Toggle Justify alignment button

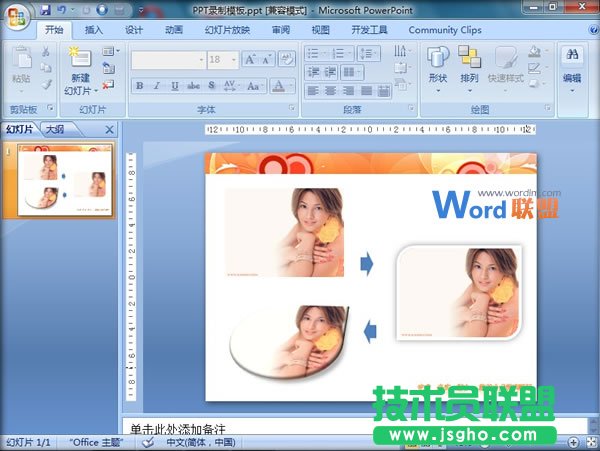click(x=366, y=91)
